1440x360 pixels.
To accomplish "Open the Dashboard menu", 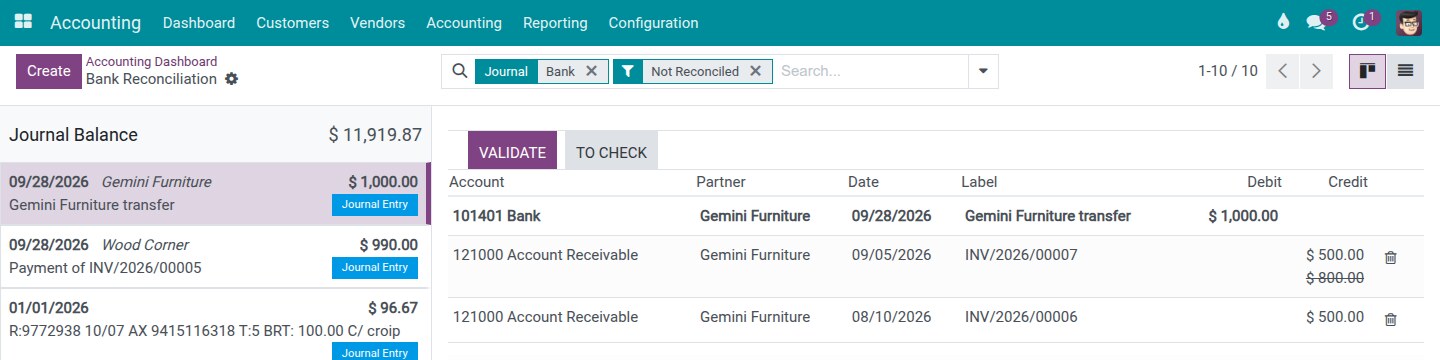I will click(199, 22).
